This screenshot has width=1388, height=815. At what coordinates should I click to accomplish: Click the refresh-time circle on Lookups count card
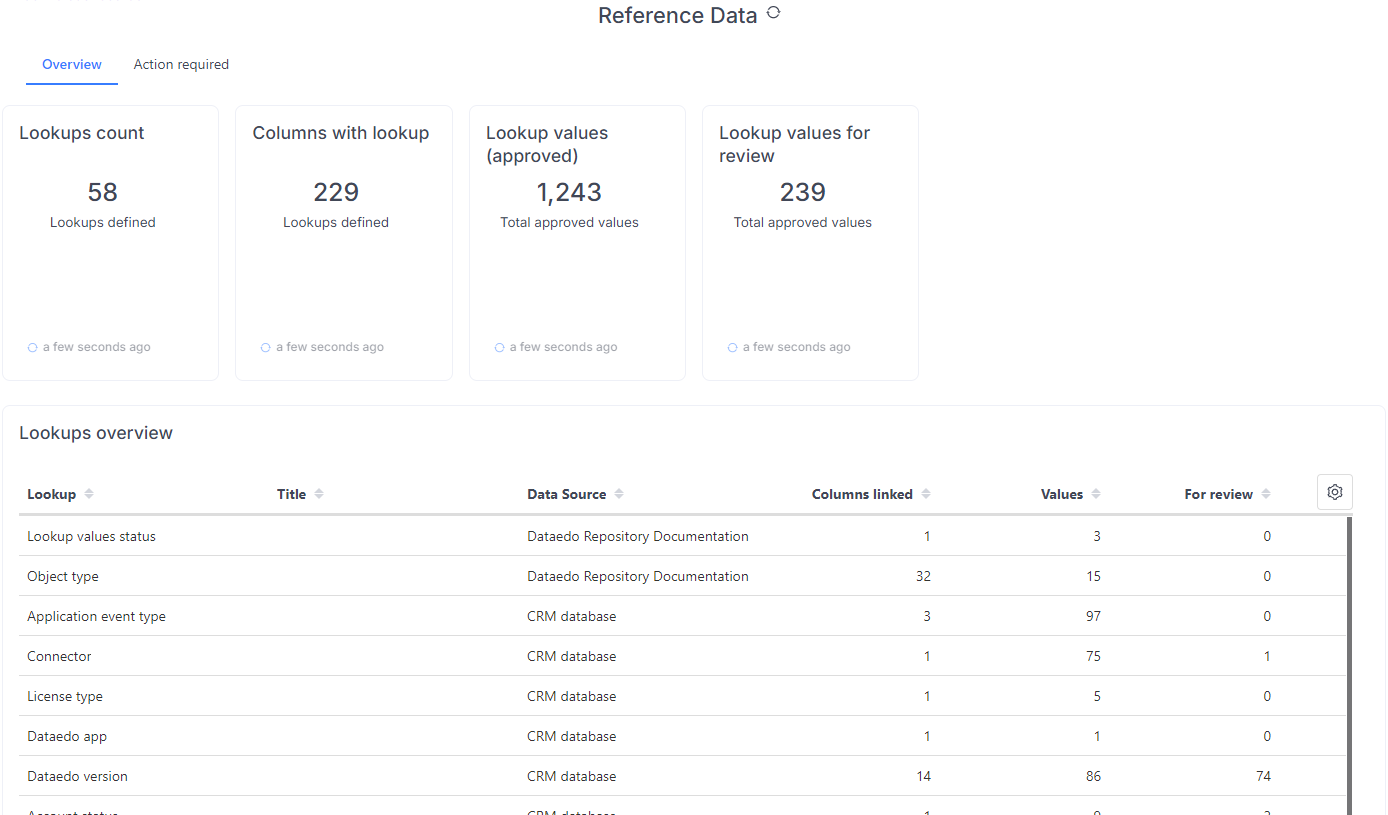tap(33, 347)
